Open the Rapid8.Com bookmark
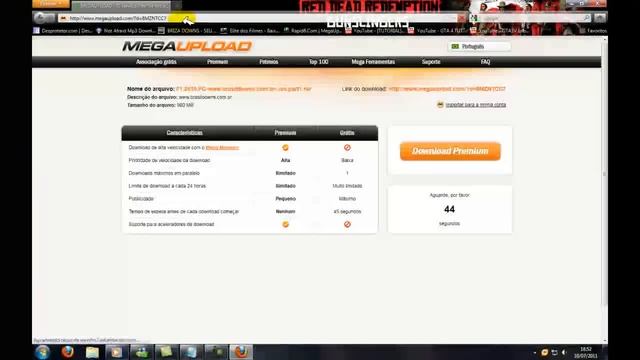This screenshot has height=360, width=640. pyautogui.click(x=312, y=31)
